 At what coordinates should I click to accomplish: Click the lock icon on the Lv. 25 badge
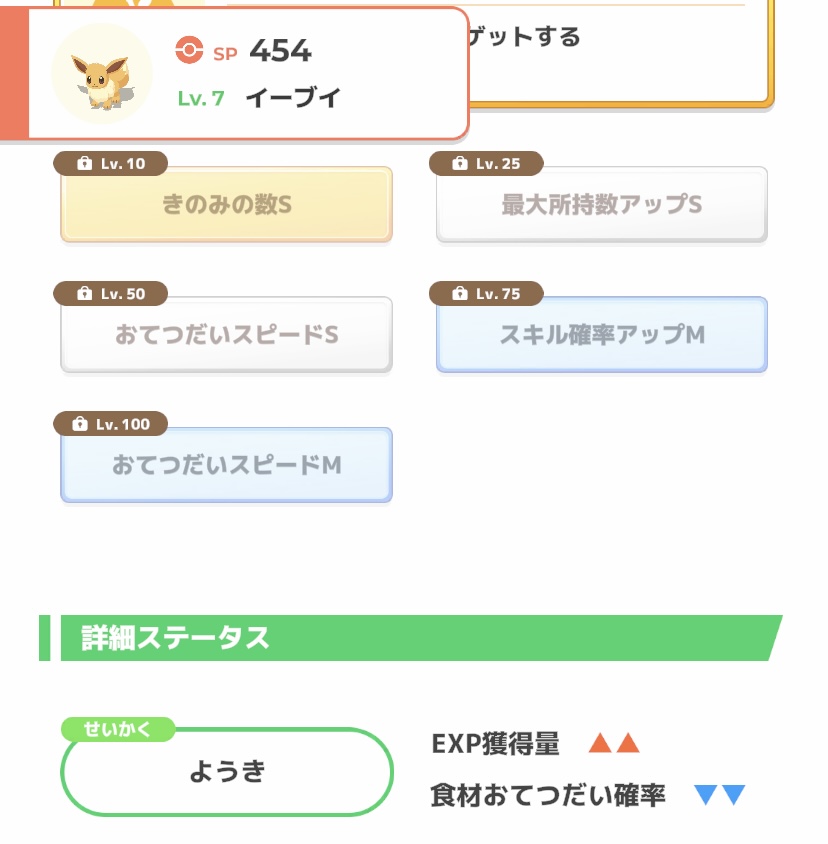pyautogui.click(x=460, y=163)
